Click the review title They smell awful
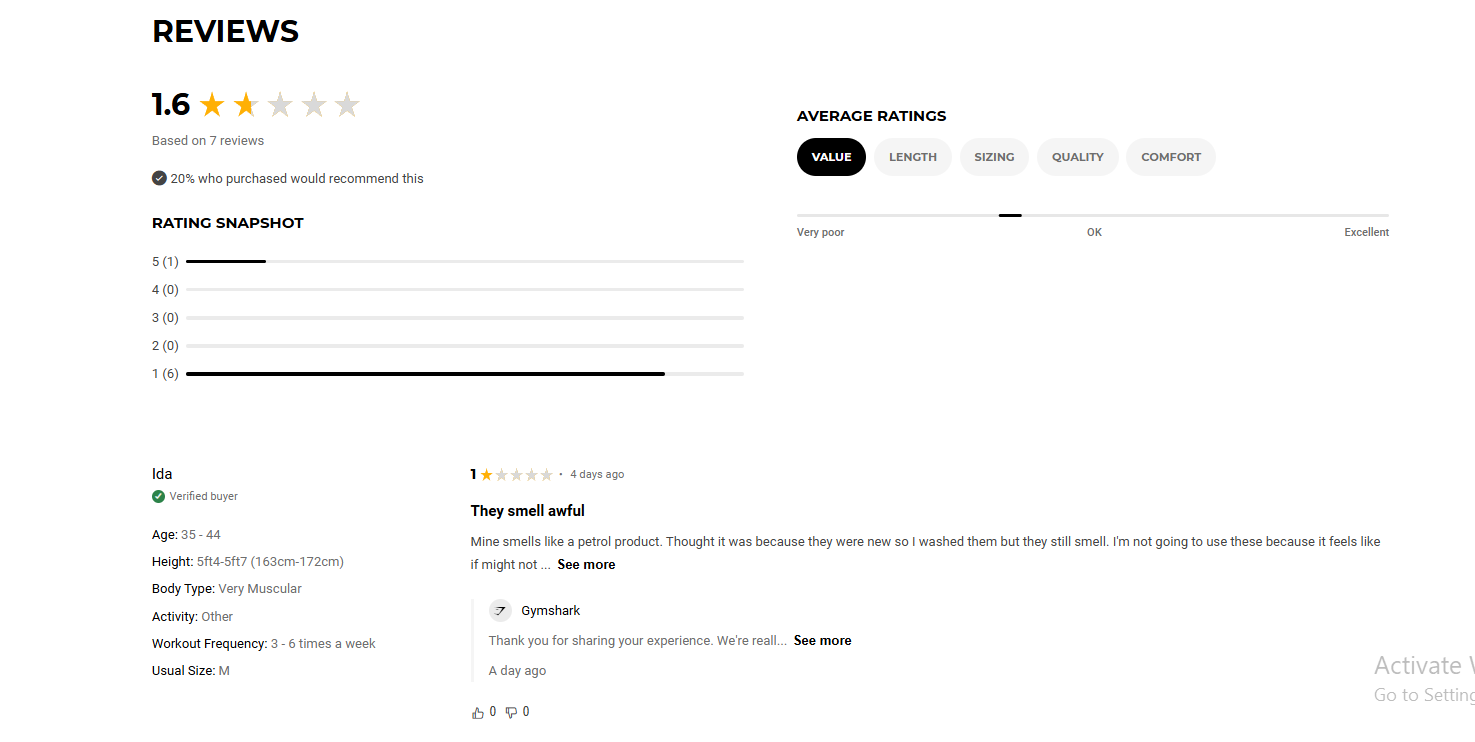Viewport: 1475px width, 742px height. point(528,511)
